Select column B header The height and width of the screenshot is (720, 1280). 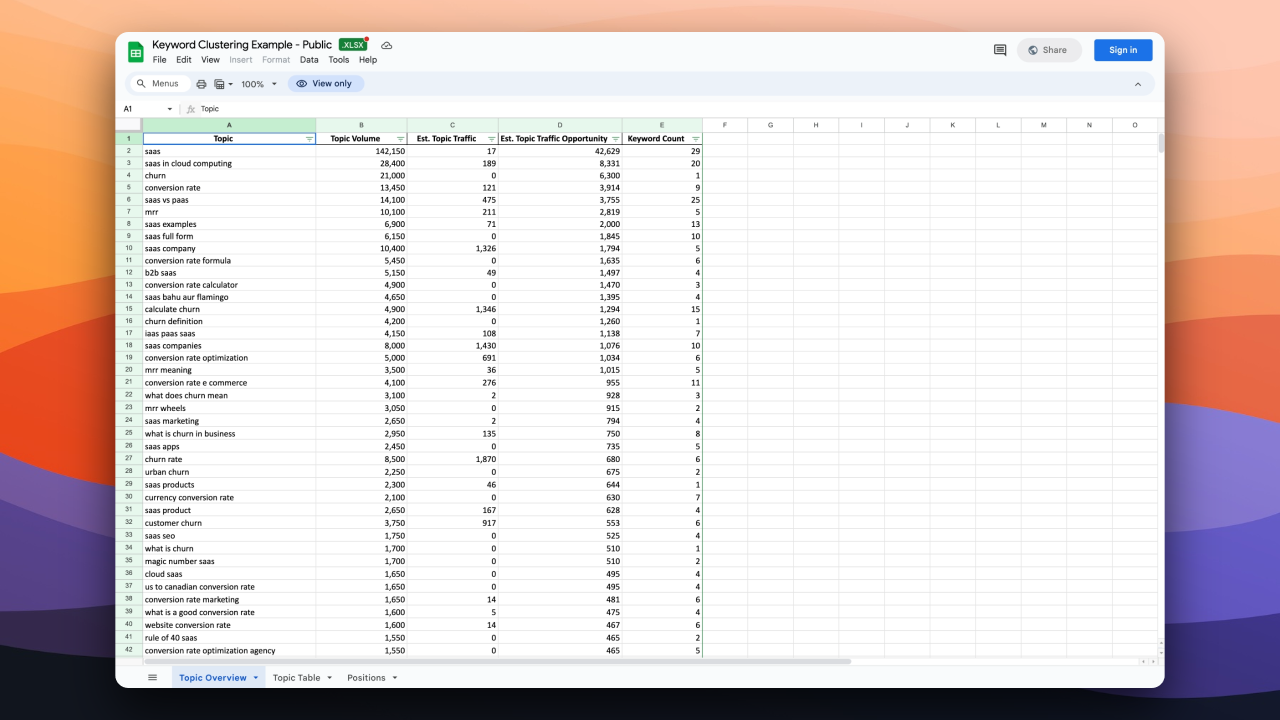point(361,125)
